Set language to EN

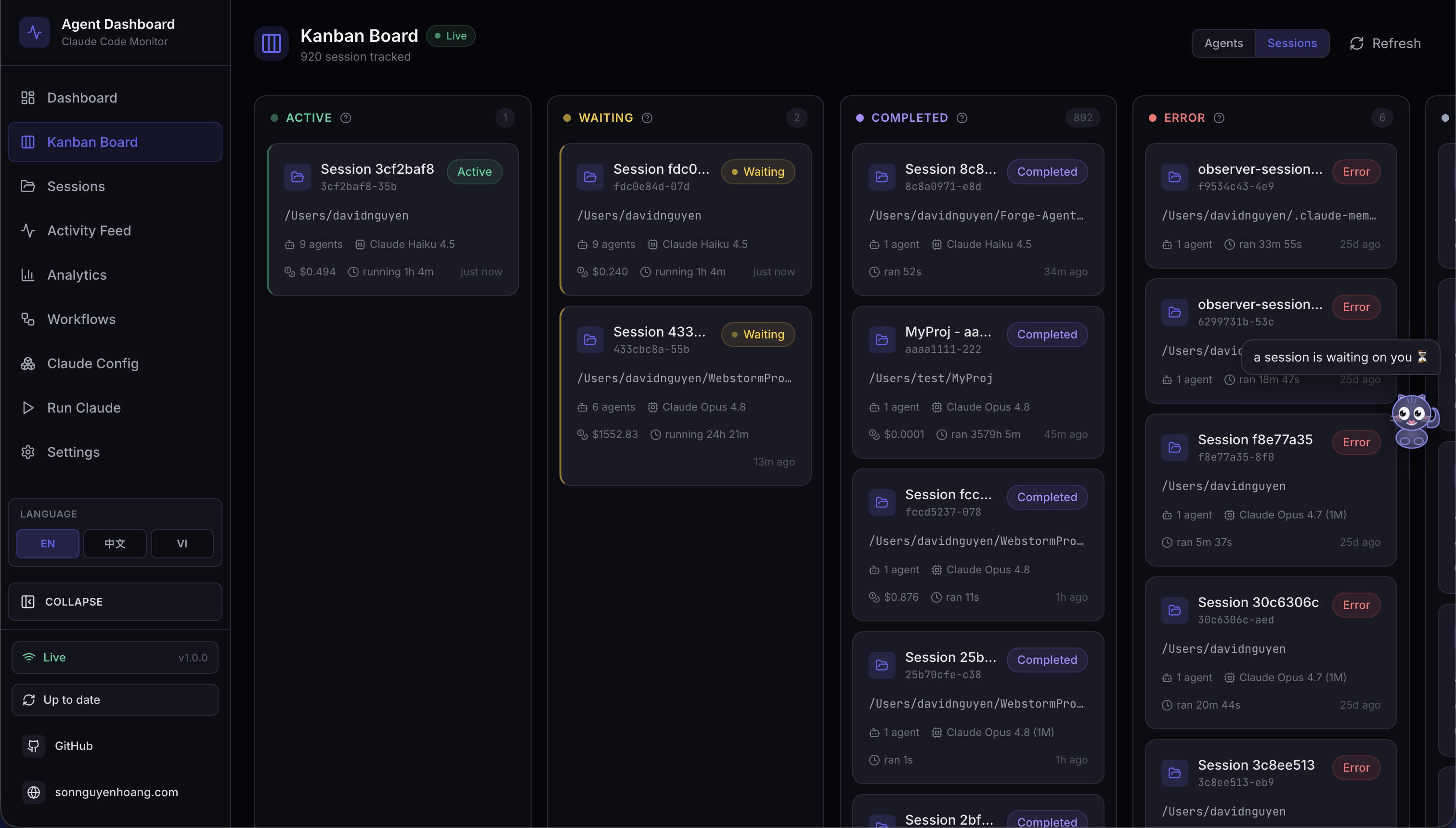click(x=48, y=543)
